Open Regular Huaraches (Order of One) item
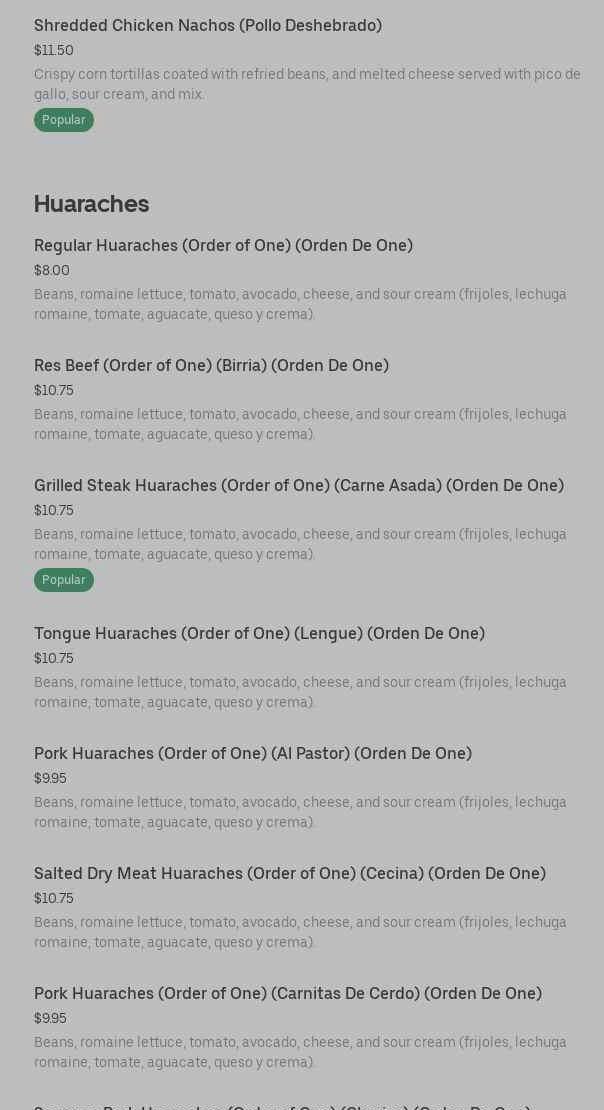 coord(223,246)
